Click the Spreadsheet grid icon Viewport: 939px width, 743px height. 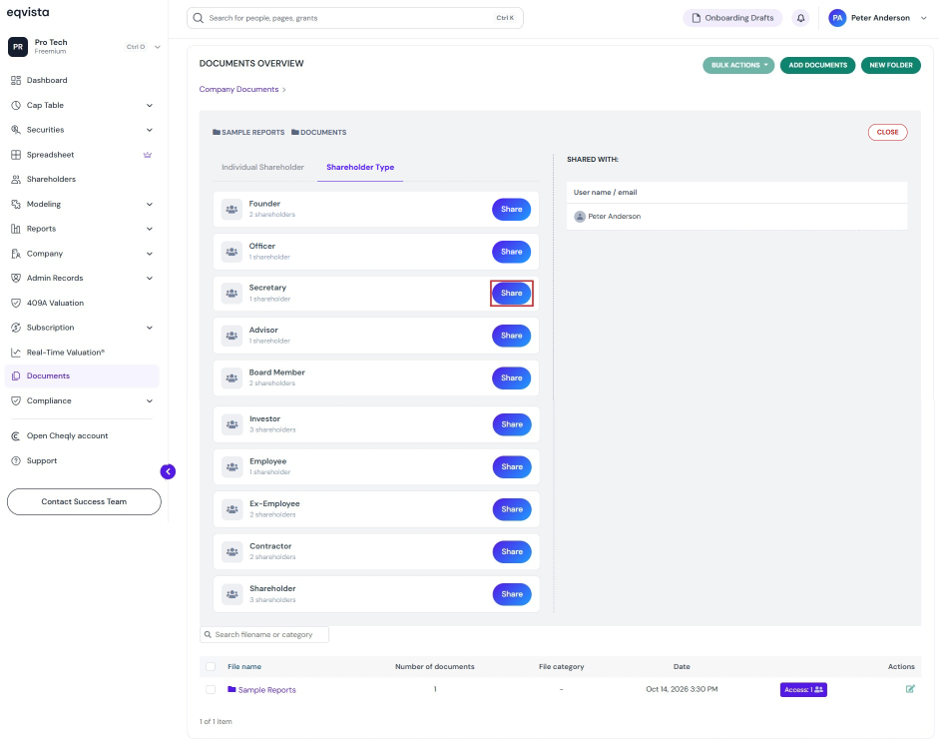tap(16, 154)
